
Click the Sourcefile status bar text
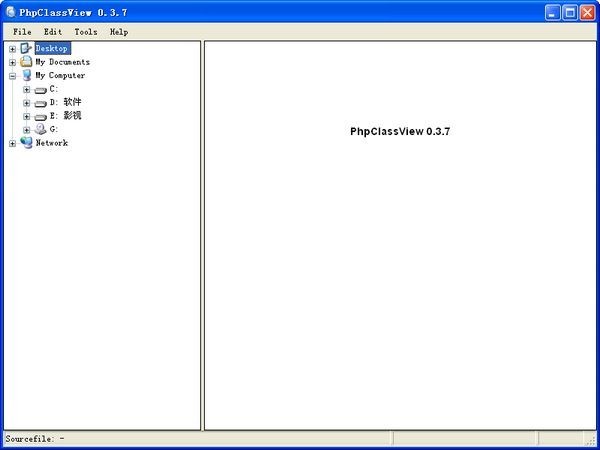pyautogui.click(x=35, y=439)
